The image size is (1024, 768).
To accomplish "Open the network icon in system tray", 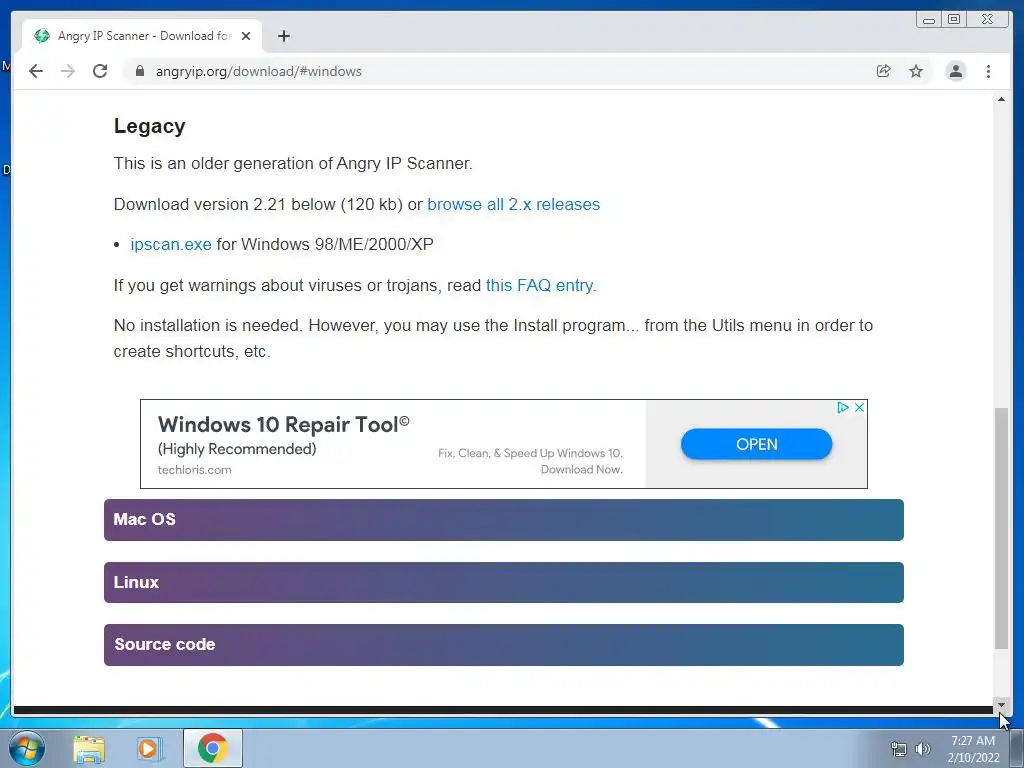I will pos(899,749).
